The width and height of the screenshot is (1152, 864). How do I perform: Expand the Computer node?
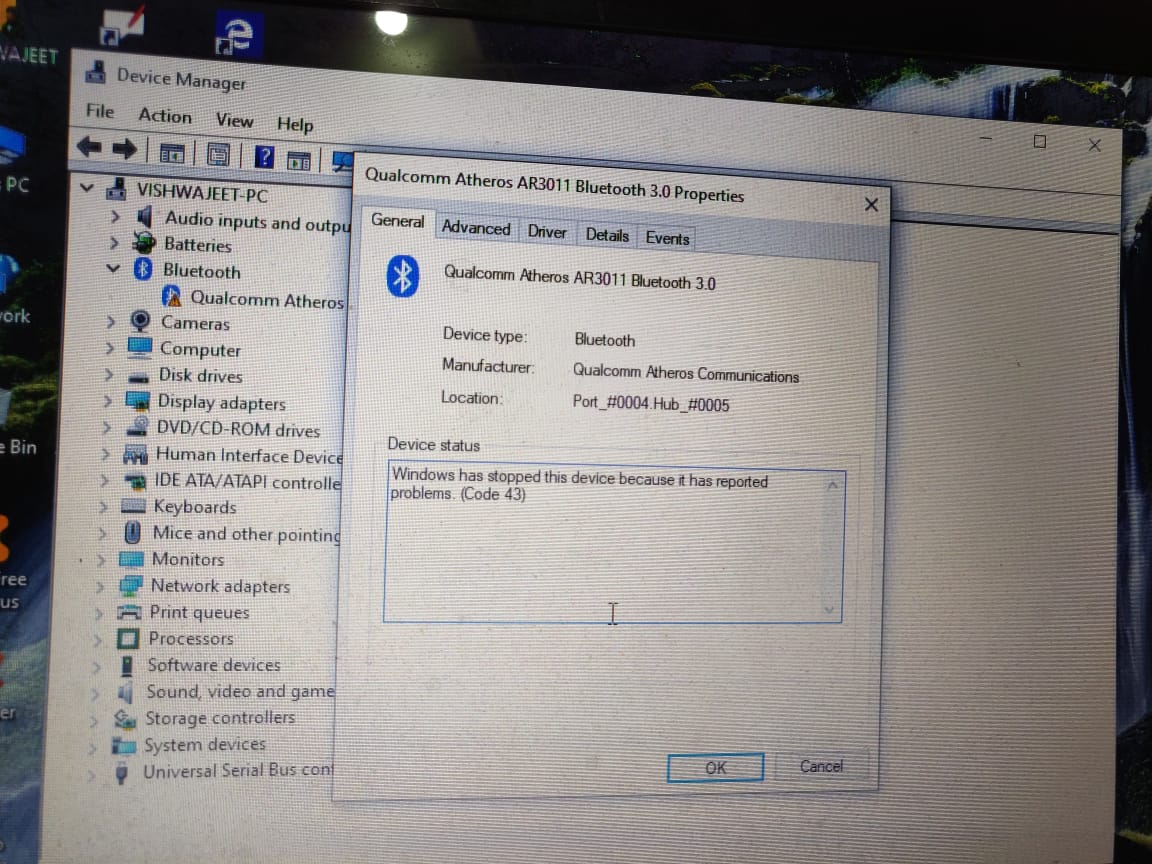[x=109, y=347]
